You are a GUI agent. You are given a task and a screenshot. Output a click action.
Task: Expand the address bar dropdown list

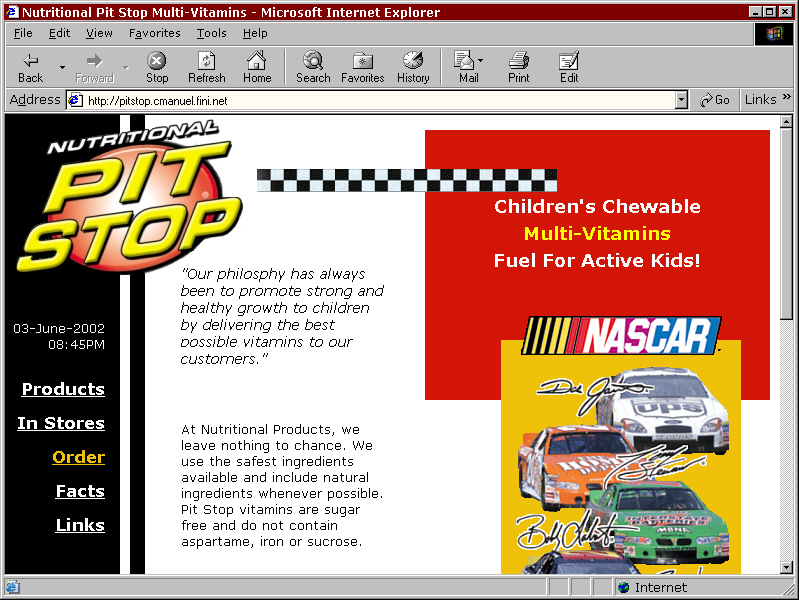tap(681, 100)
